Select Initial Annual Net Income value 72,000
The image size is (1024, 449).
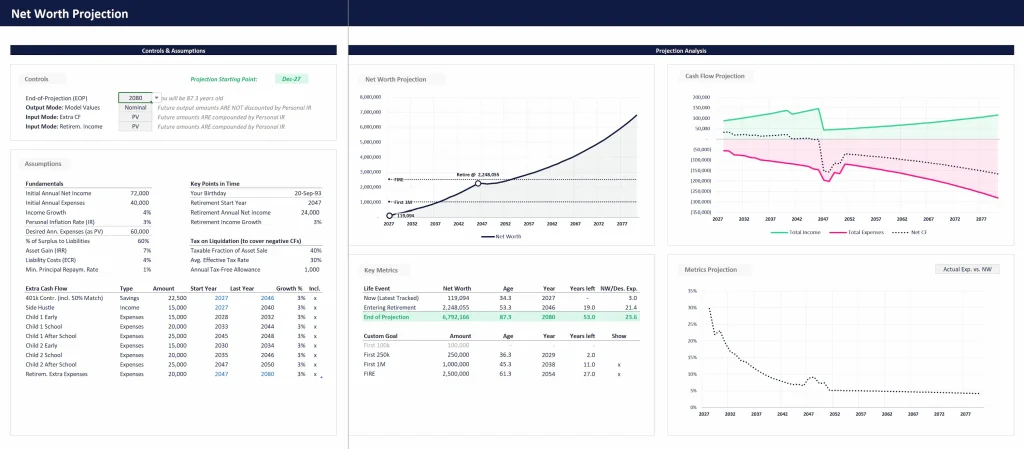pos(139,193)
